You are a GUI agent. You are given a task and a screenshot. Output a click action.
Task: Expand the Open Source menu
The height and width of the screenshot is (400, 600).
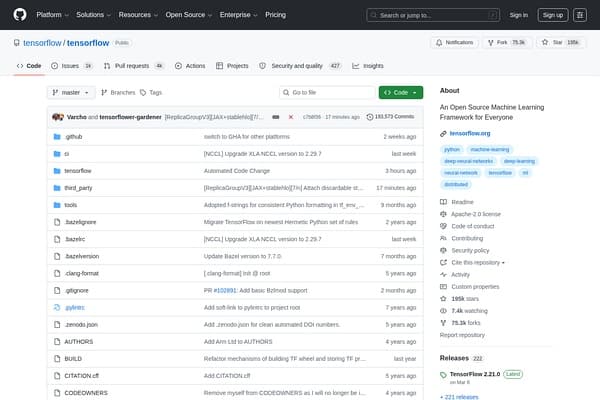[x=189, y=15]
